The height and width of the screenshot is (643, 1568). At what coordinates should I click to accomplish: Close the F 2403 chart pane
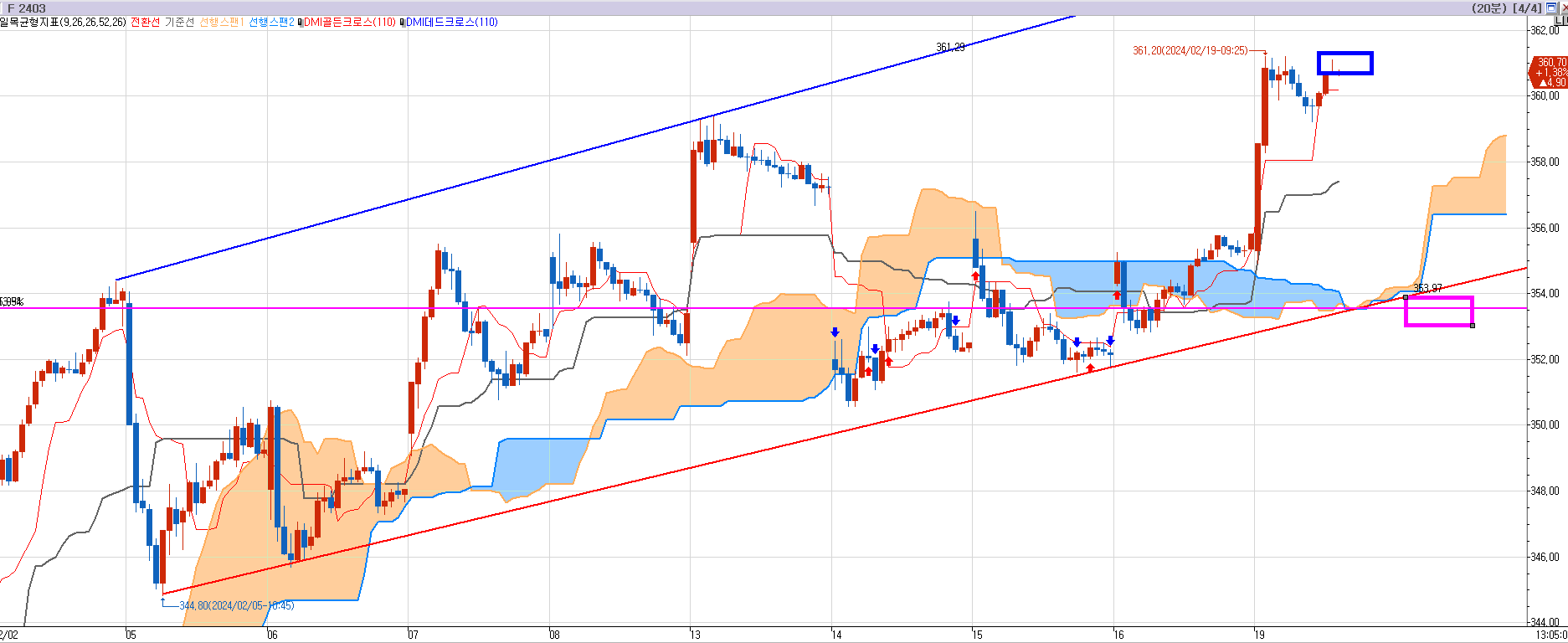[1563, 8]
